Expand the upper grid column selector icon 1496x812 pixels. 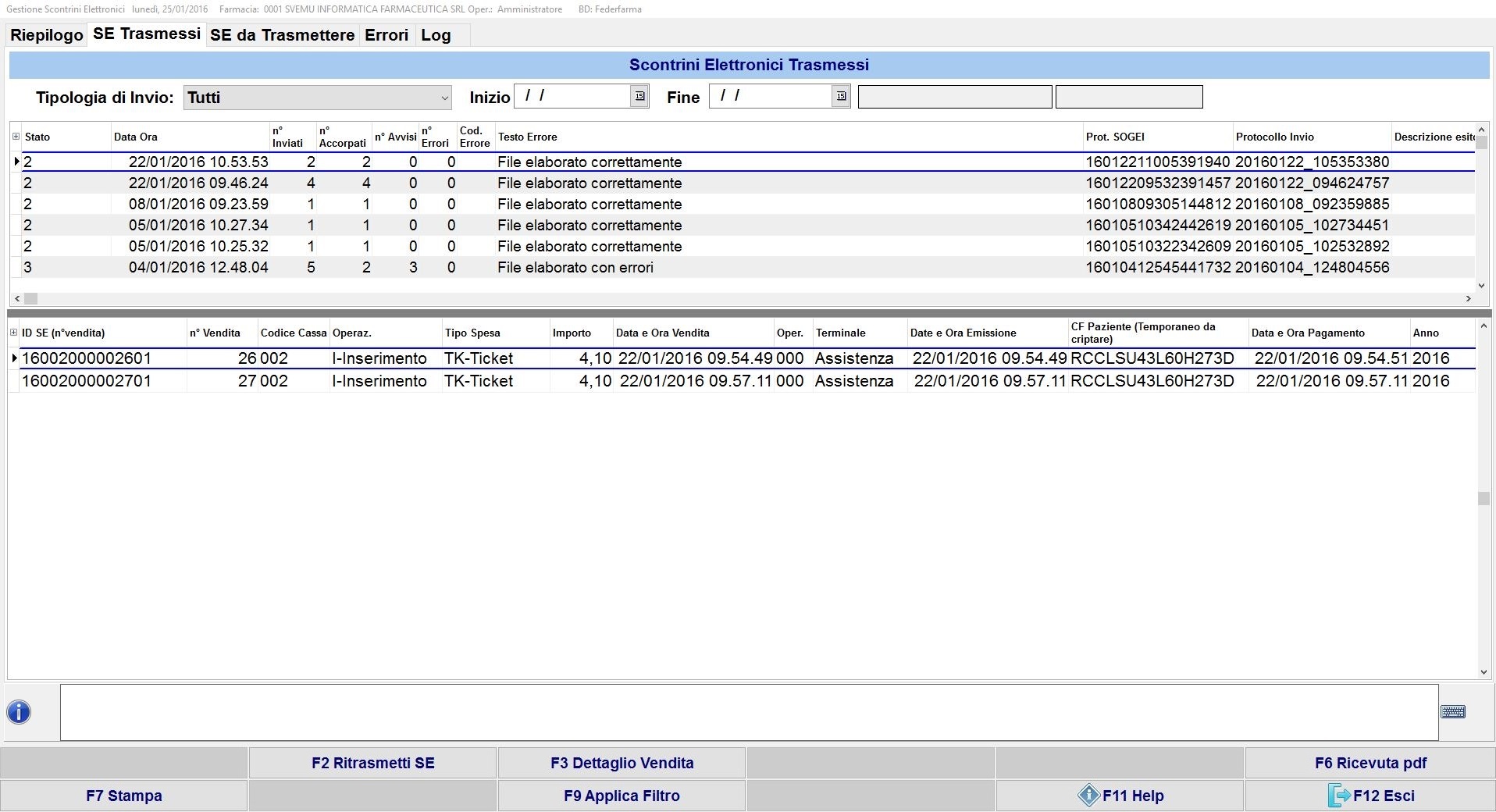coord(16,137)
